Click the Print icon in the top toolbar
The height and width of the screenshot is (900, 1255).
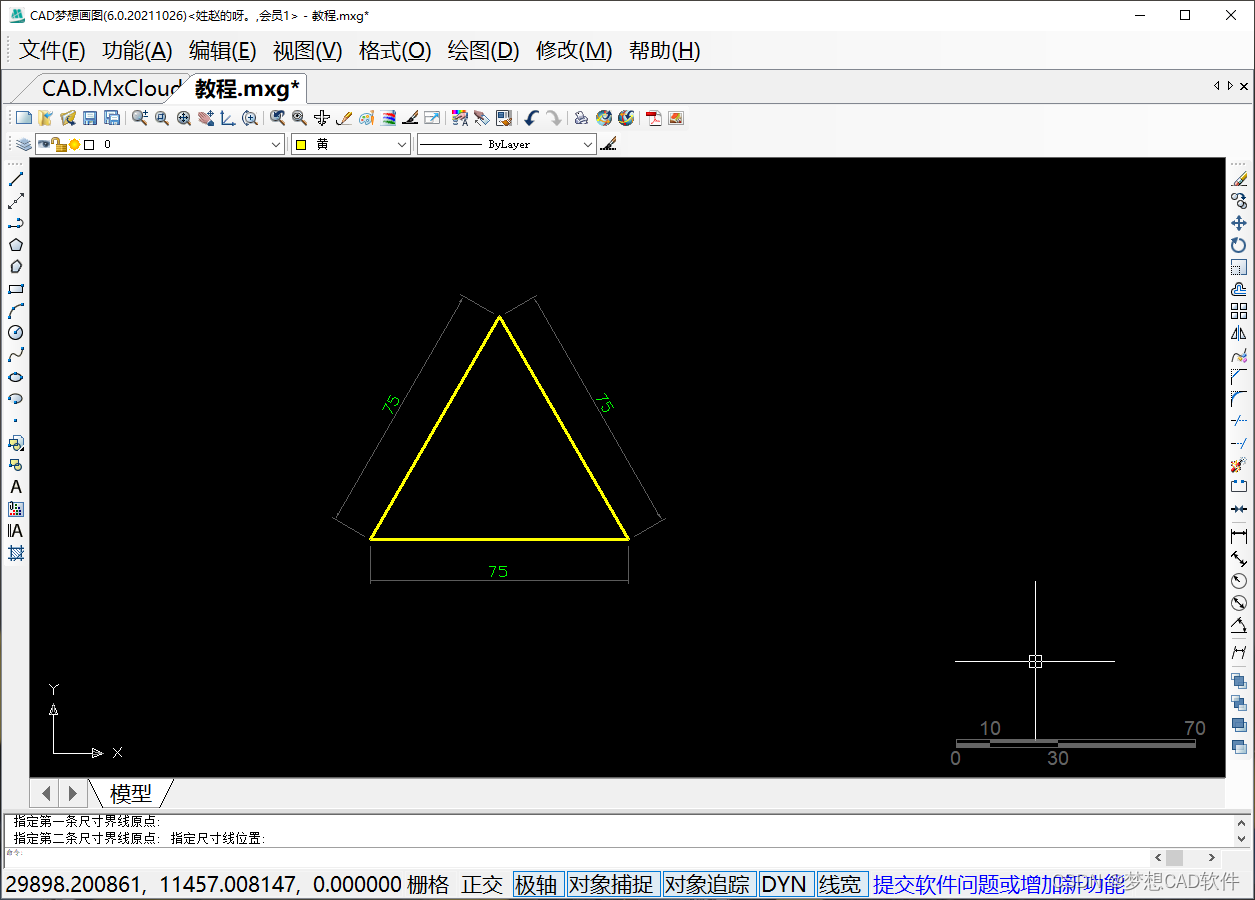pyautogui.click(x=581, y=118)
